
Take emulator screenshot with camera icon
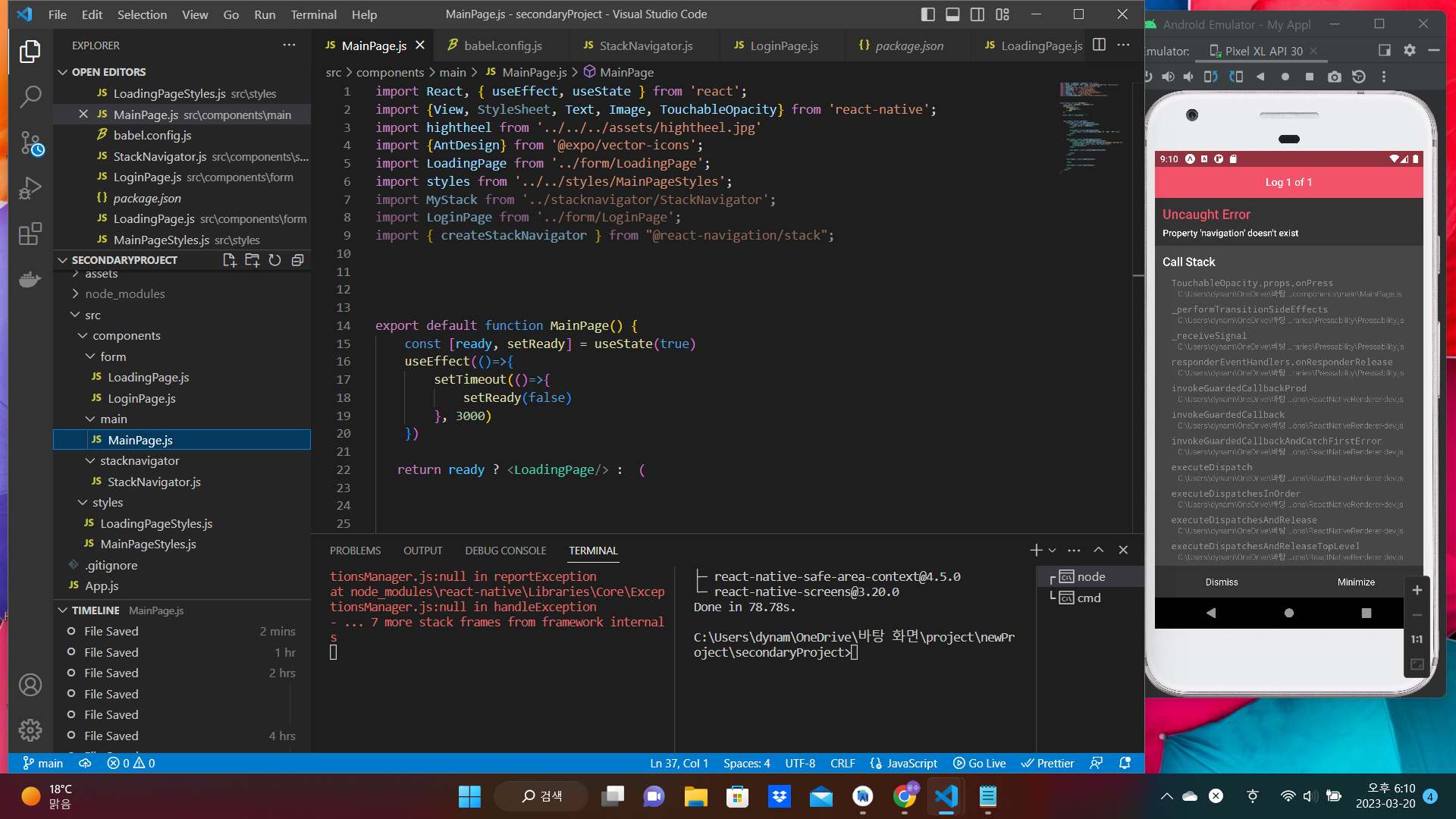point(1335,77)
